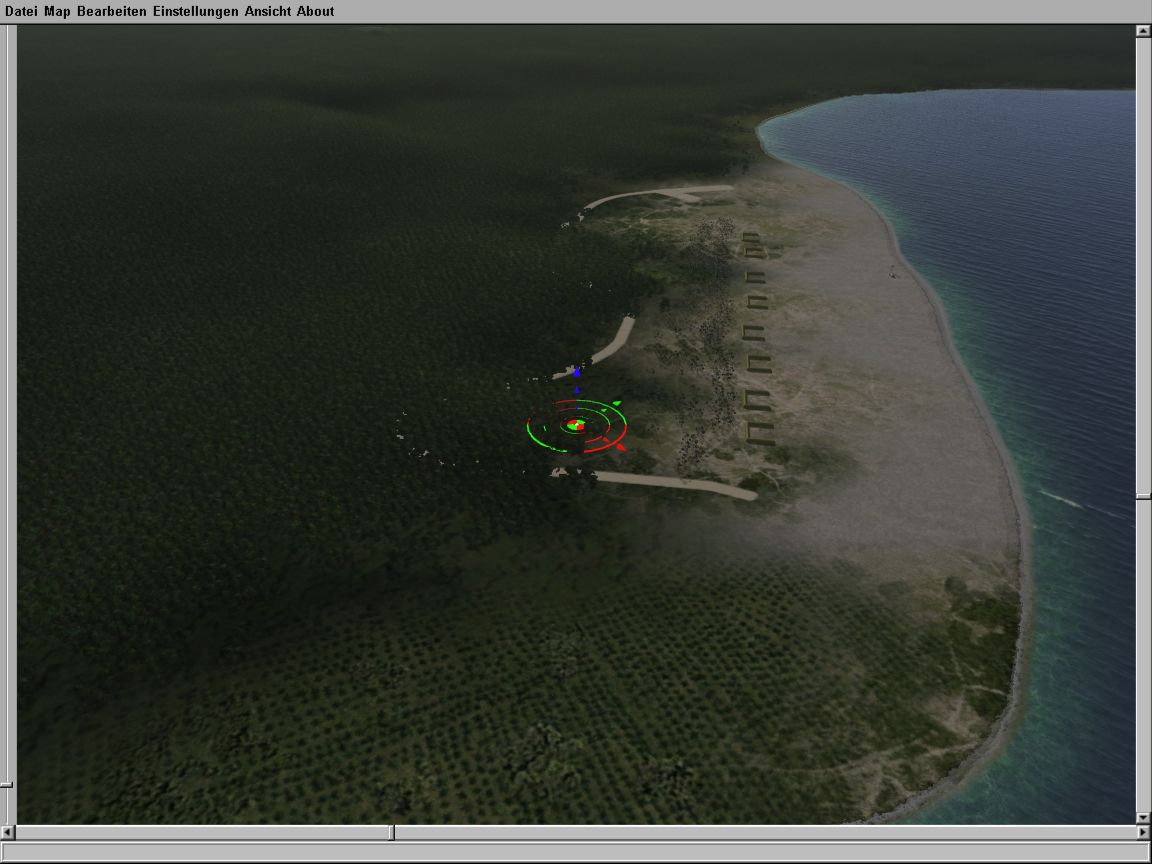Click the blue up-axis arrow of the gizmo

577,372
